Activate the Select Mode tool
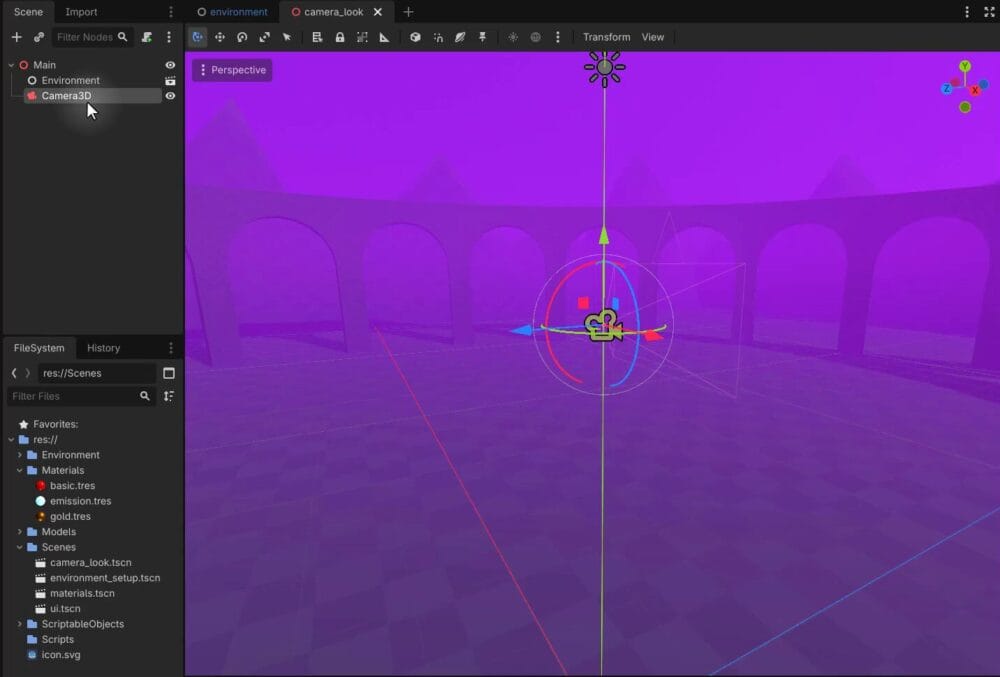1000x677 pixels. pyautogui.click(x=198, y=37)
